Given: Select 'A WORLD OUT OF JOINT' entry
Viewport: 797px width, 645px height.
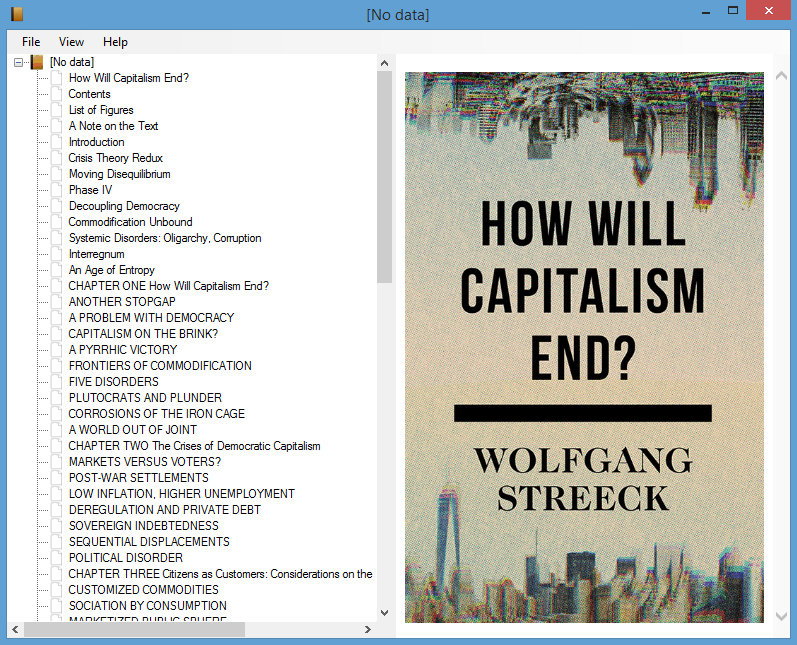Looking at the screenshot, I should click(x=133, y=429).
